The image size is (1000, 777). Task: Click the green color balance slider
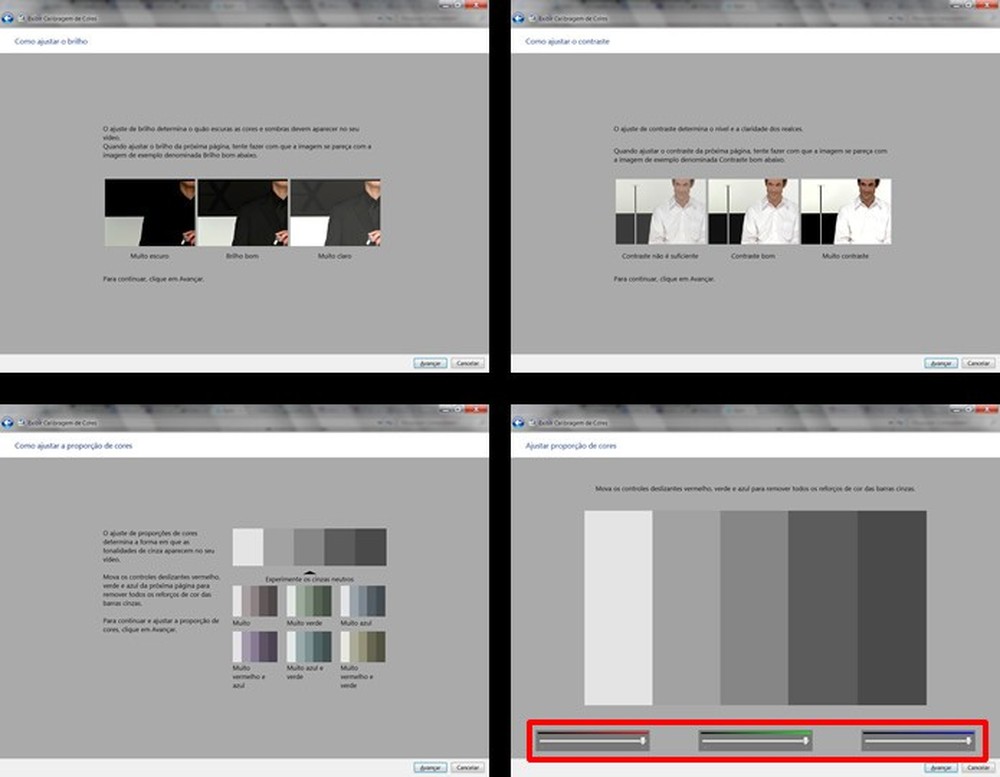[x=755, y=741]
